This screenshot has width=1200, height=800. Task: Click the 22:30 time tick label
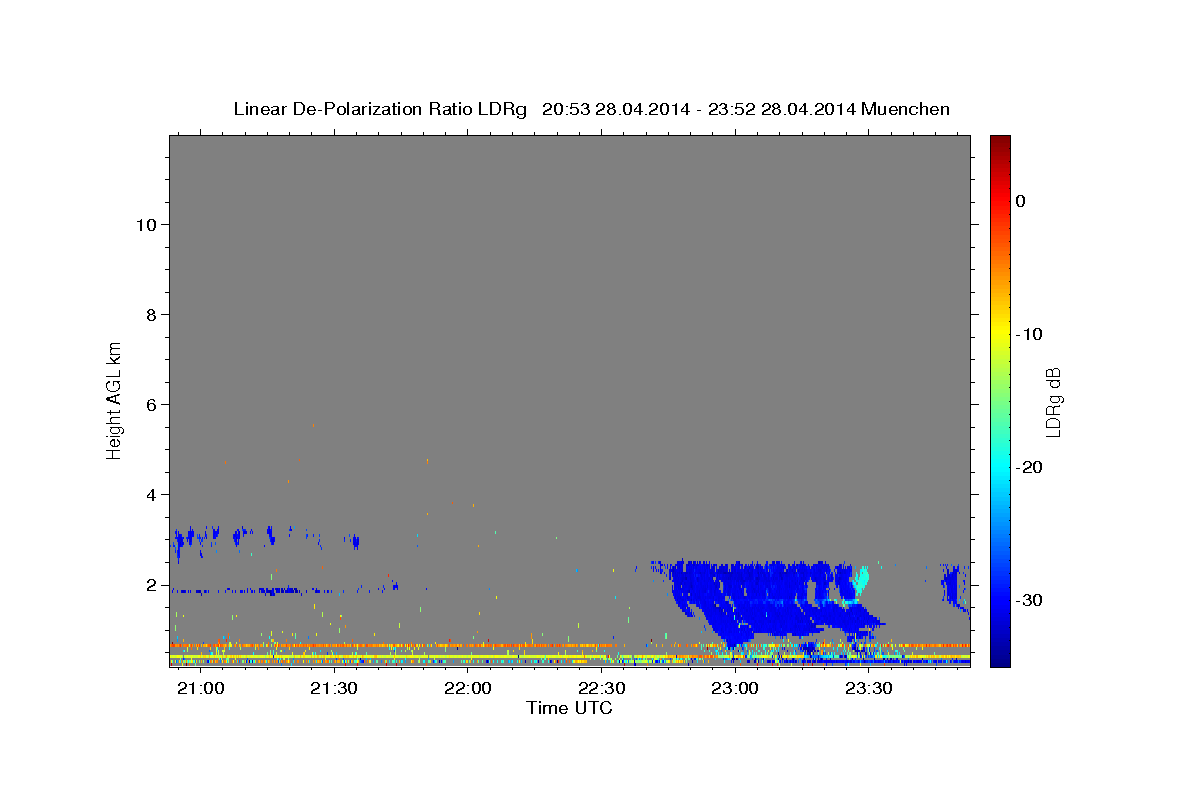click(x=602, y=689)
